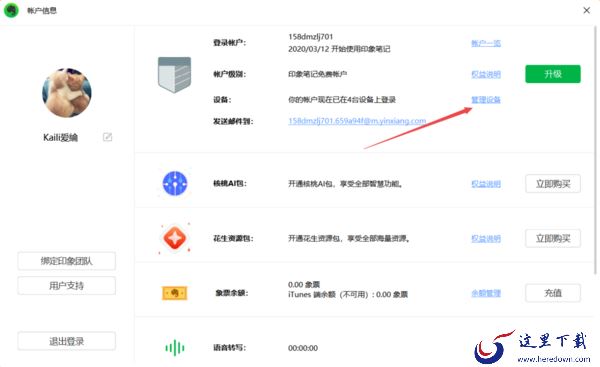This screenshot has width=600, height=367.
Task: Click the Kaili username text
Action: click(60, 137)
